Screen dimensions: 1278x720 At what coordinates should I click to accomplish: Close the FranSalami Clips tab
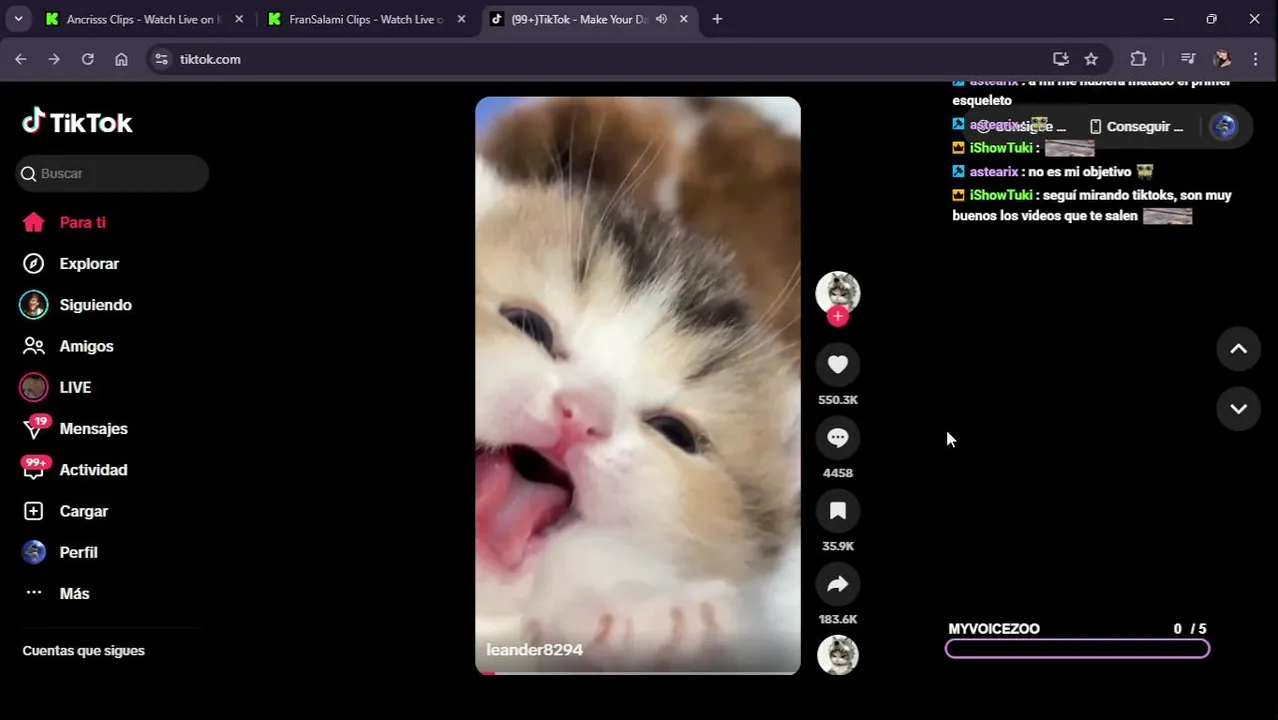[x=461, y=19]
